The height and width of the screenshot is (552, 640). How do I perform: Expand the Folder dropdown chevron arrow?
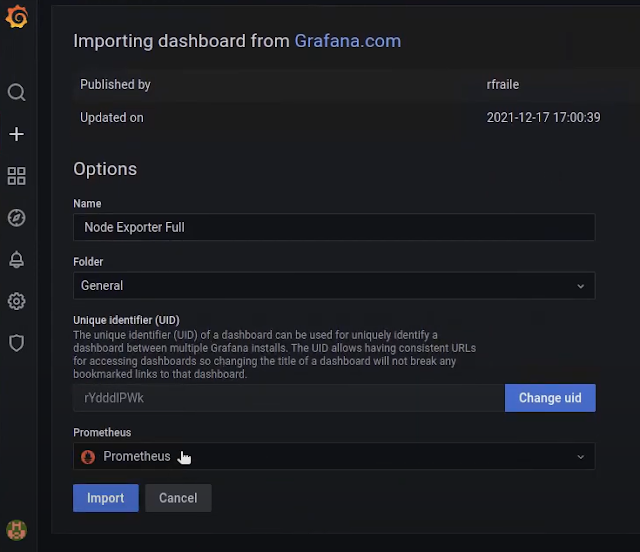click(580, 286)
